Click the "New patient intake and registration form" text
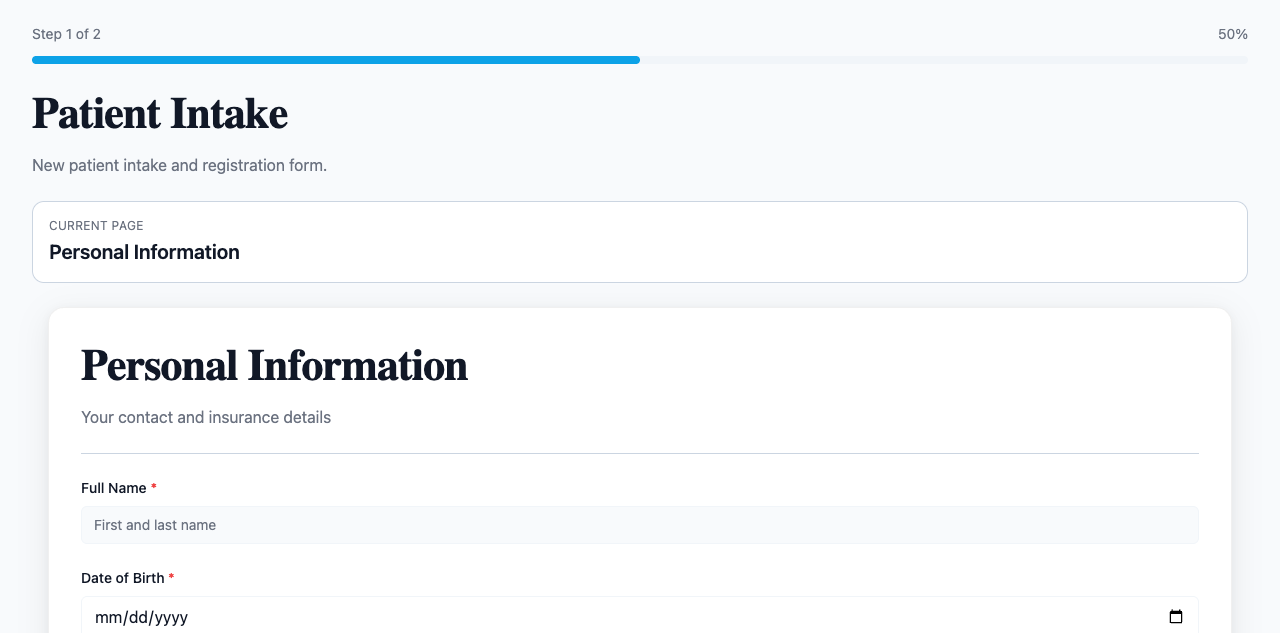The image size is (1280, 633). tap(179, 165)
